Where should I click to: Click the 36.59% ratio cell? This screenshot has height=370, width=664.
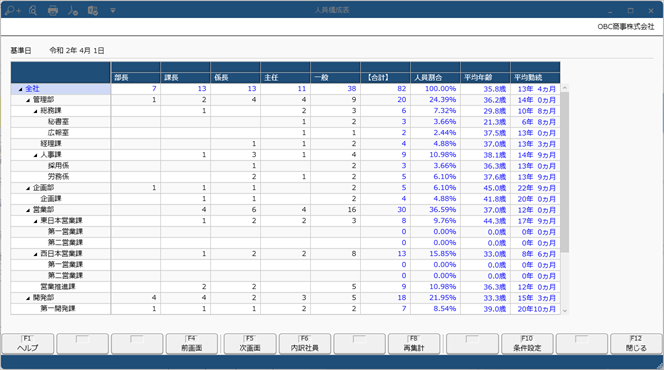pyautogui.click(x=435, y=210)
